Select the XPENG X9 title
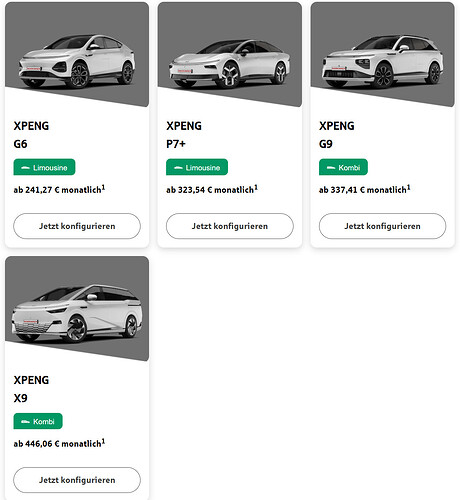This screenshot has height=500, width=460. (x=31, y=389)
